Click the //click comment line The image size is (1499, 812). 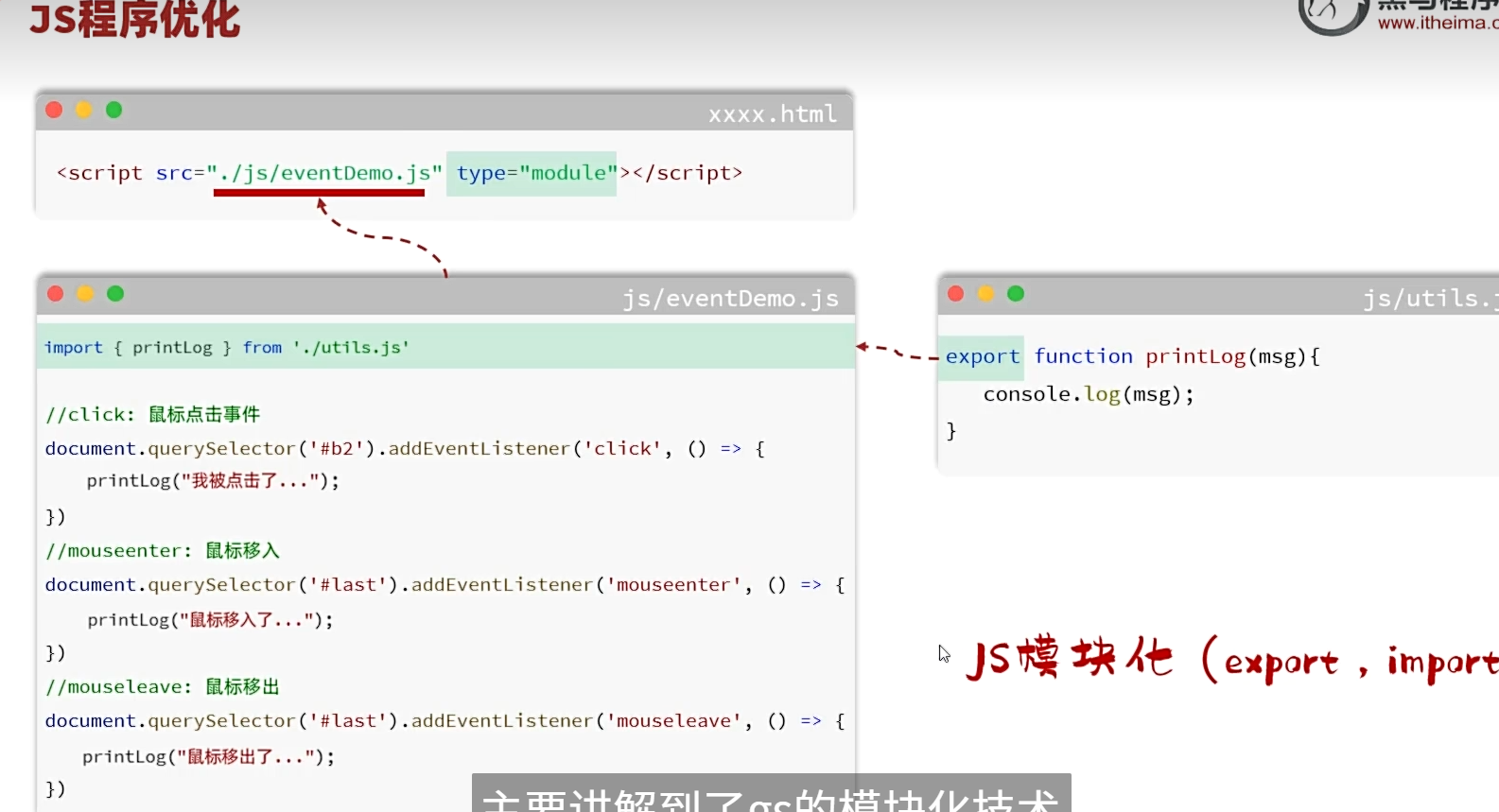152,414
